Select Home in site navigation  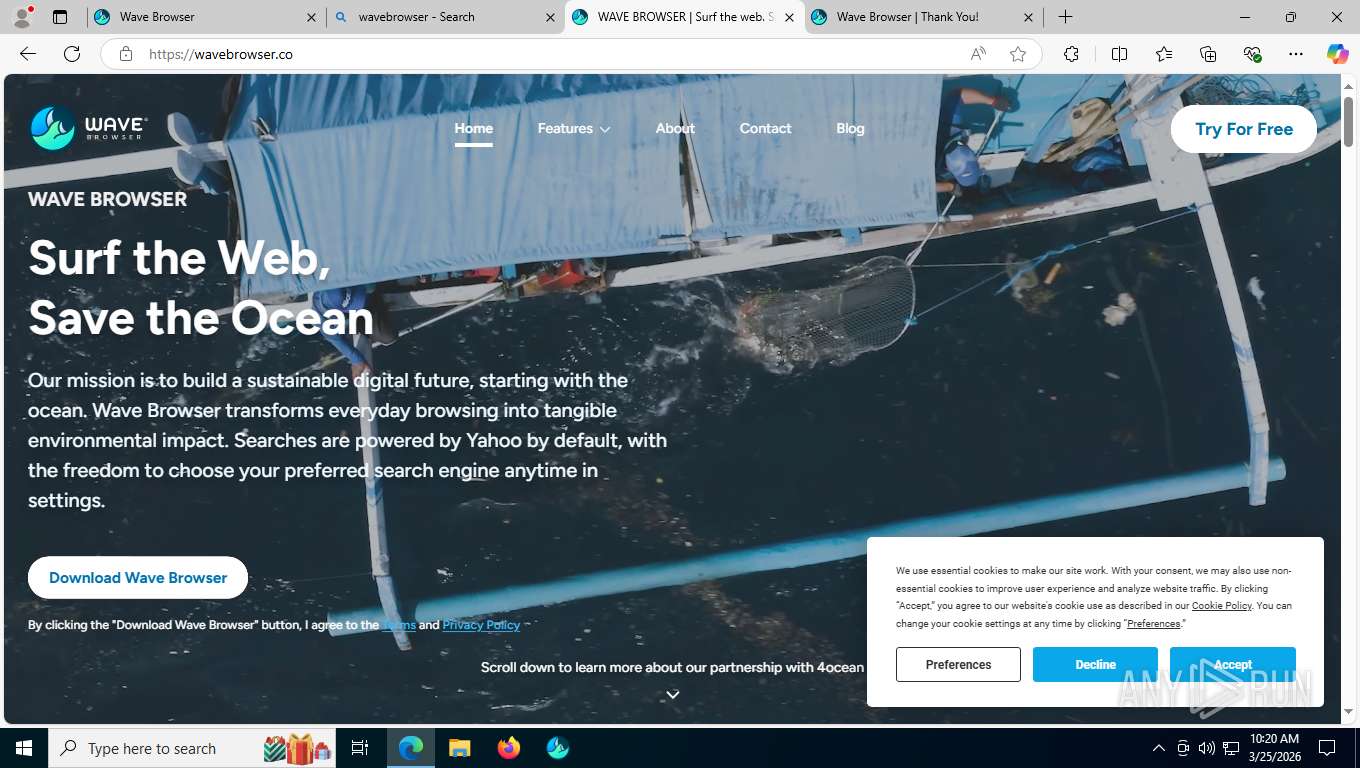point(473,128)
